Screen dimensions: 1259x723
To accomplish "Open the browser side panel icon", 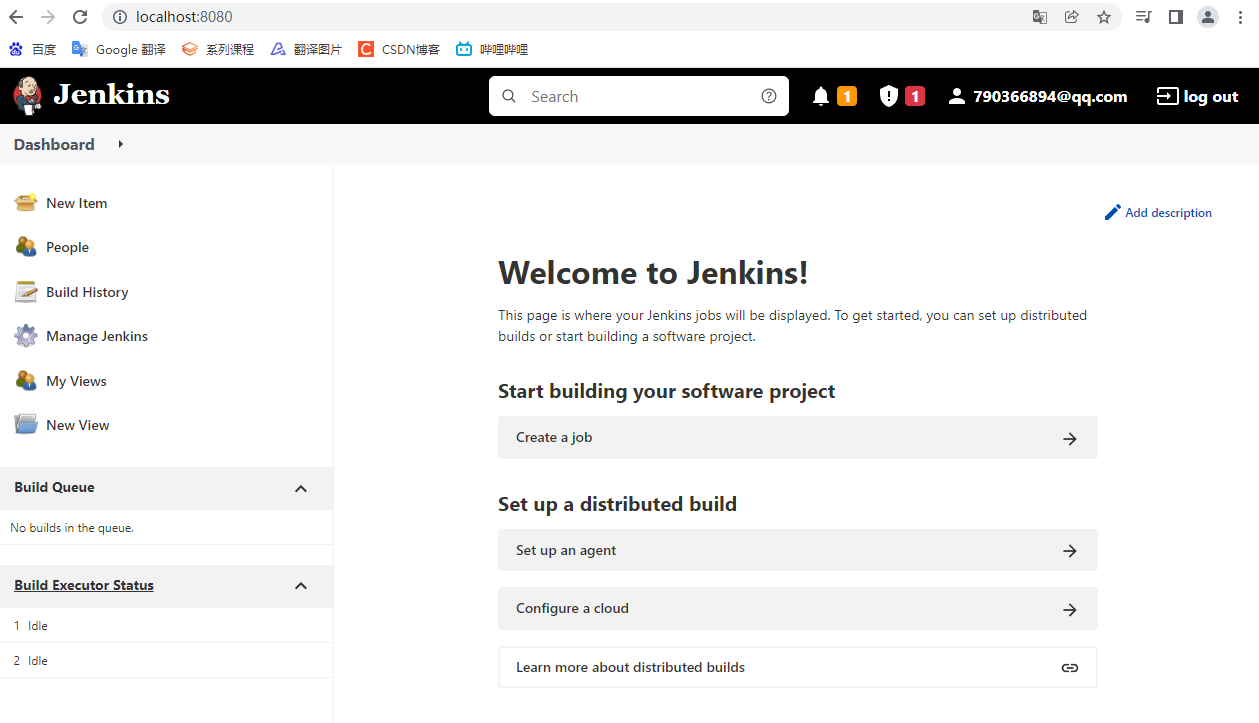I will point(1176,17).
